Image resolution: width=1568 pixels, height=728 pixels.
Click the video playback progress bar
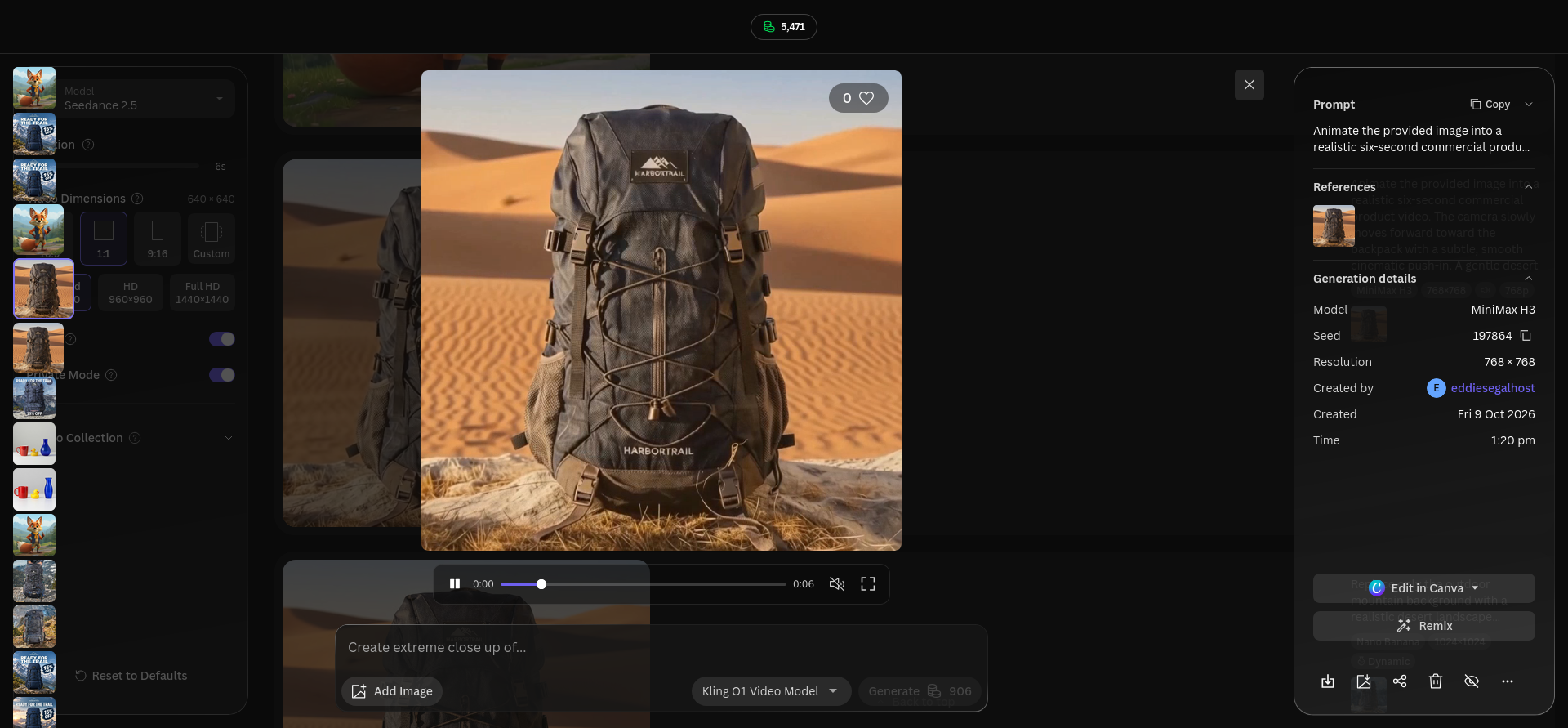tap(644, 584)
